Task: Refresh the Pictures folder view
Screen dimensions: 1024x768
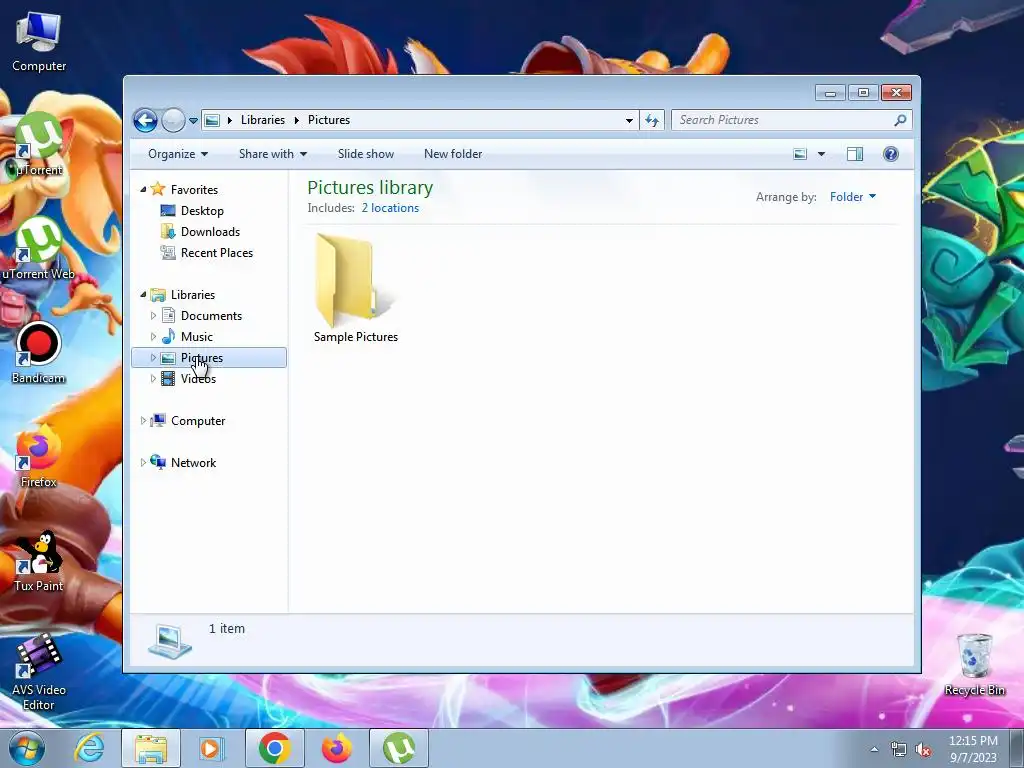Action: click(652, 120)
